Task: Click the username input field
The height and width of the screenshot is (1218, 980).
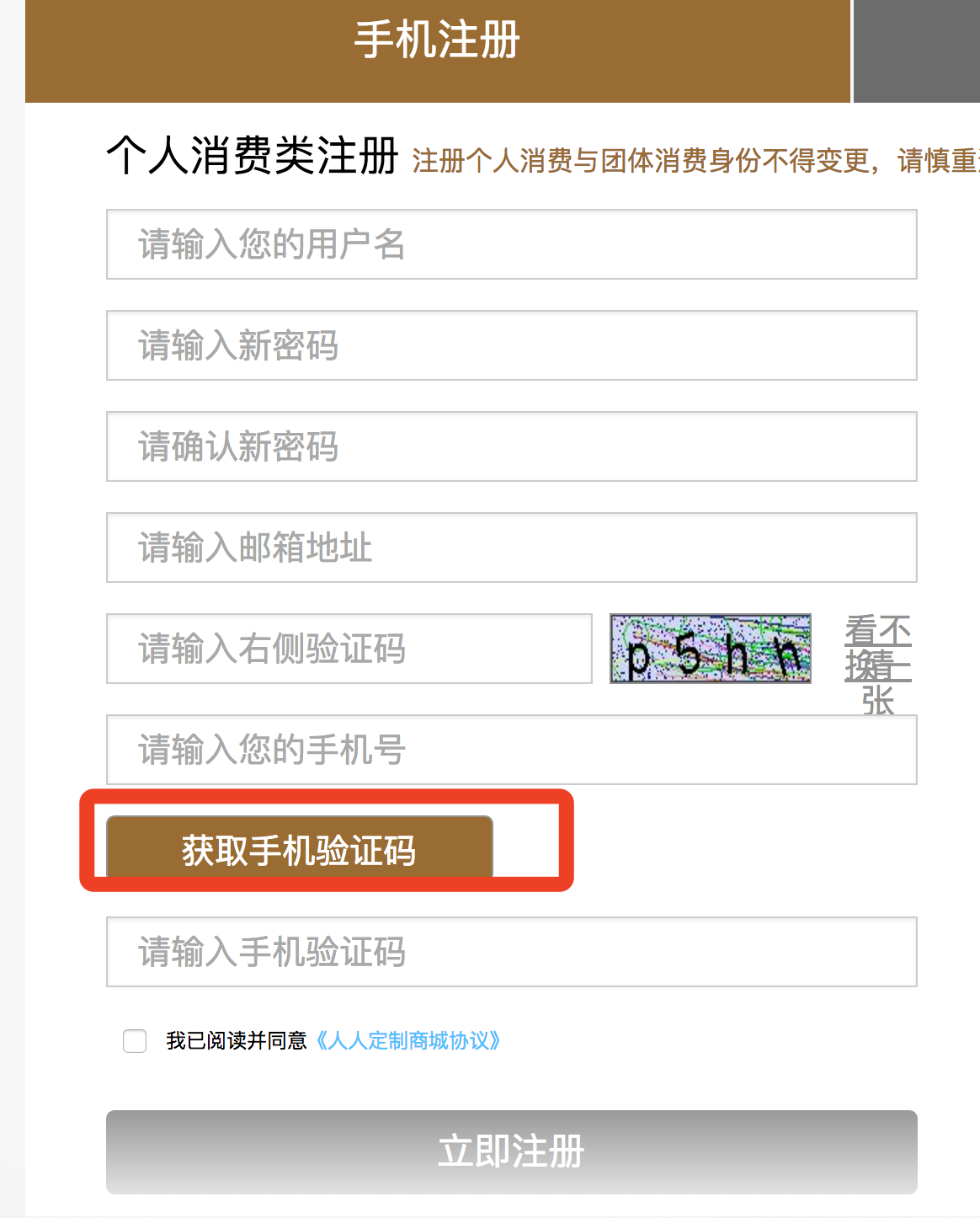Action: (x=511, y=244)
